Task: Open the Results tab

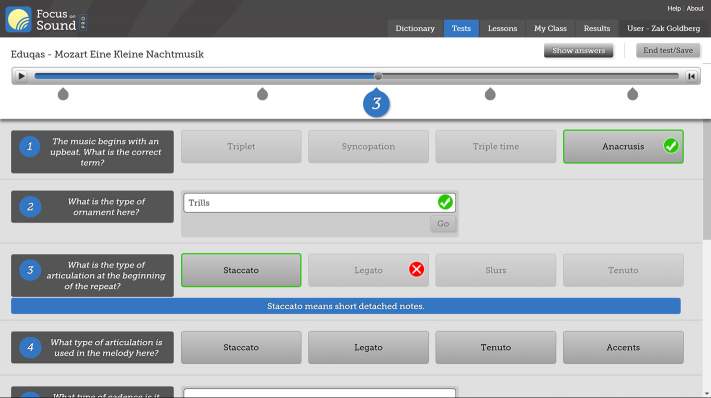Action: [x=597, y=29]
